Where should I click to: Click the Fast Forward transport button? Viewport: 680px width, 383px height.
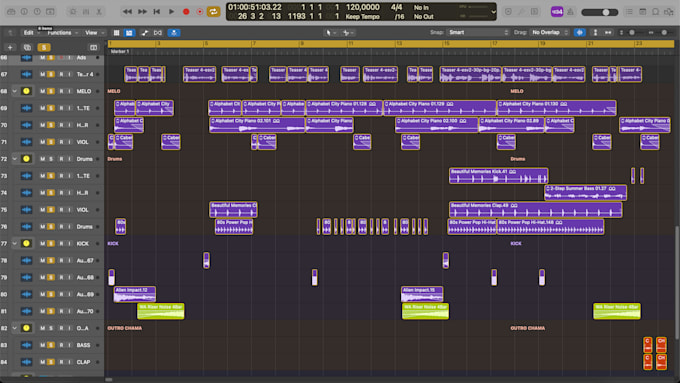coord(142,12)
